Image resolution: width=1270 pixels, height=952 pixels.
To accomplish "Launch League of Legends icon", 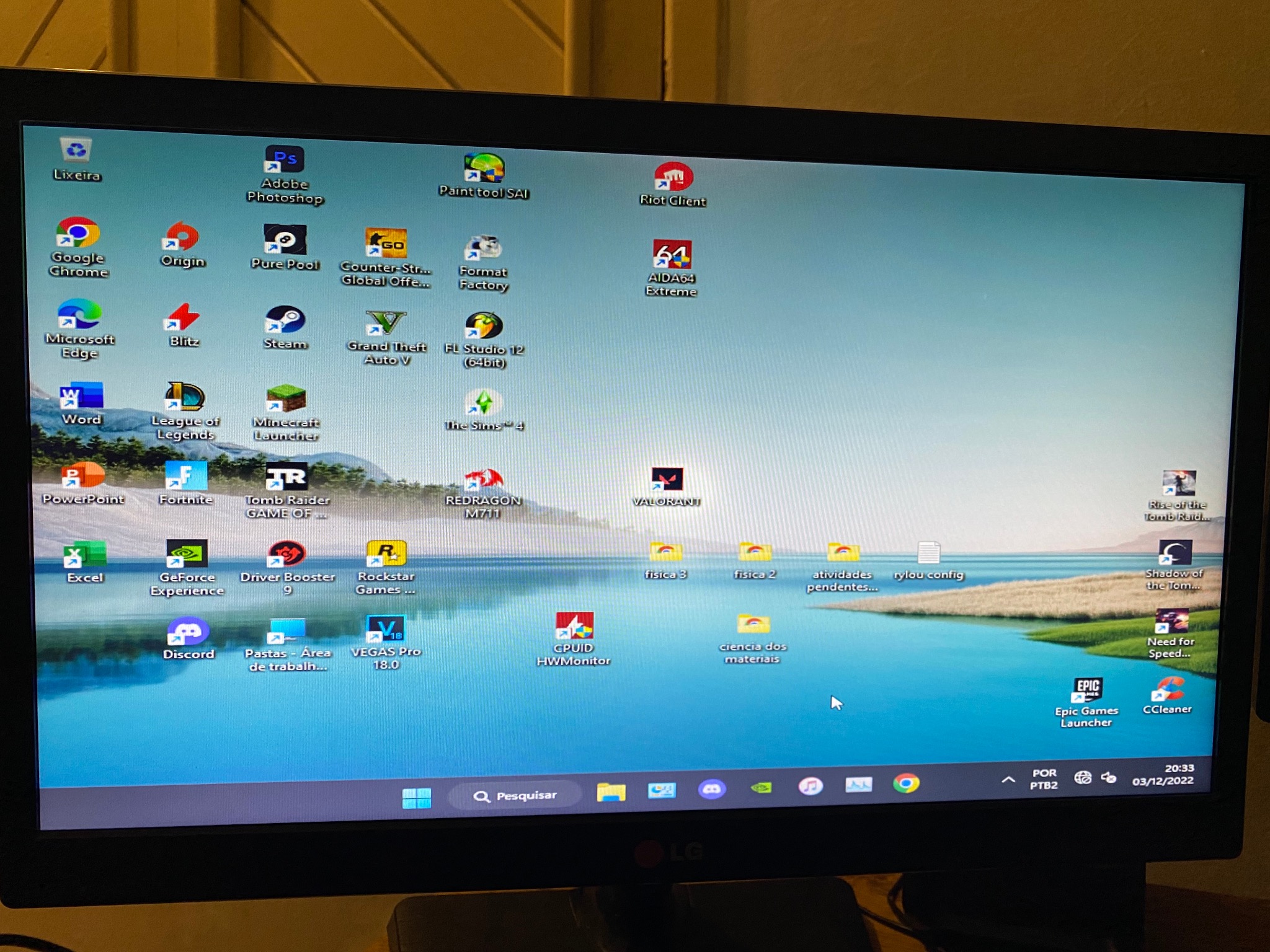I will point(185,410).
